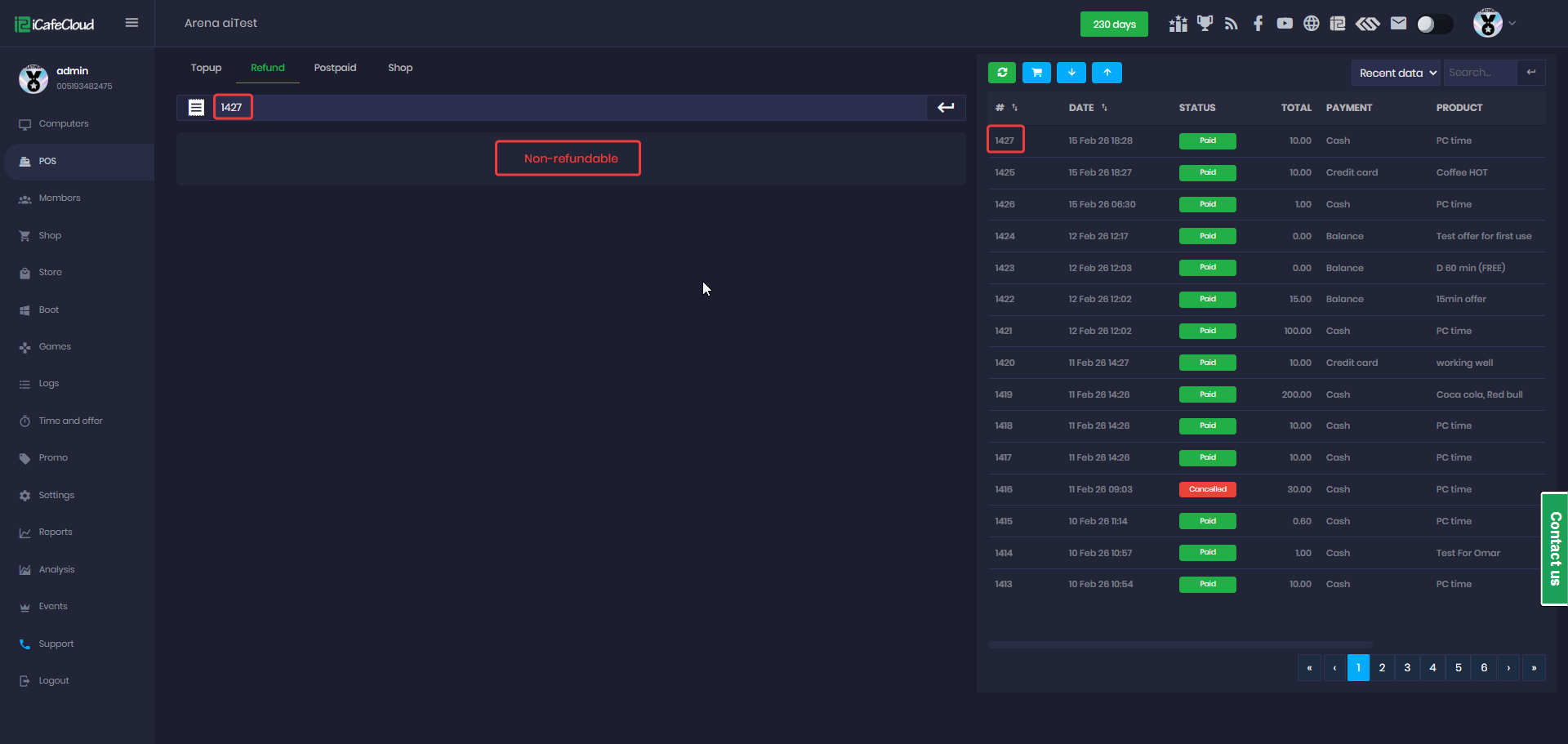Open the Facebook icon in header
The height and width of the screenshot is (744, 1568).
[x=1258, y=24]
